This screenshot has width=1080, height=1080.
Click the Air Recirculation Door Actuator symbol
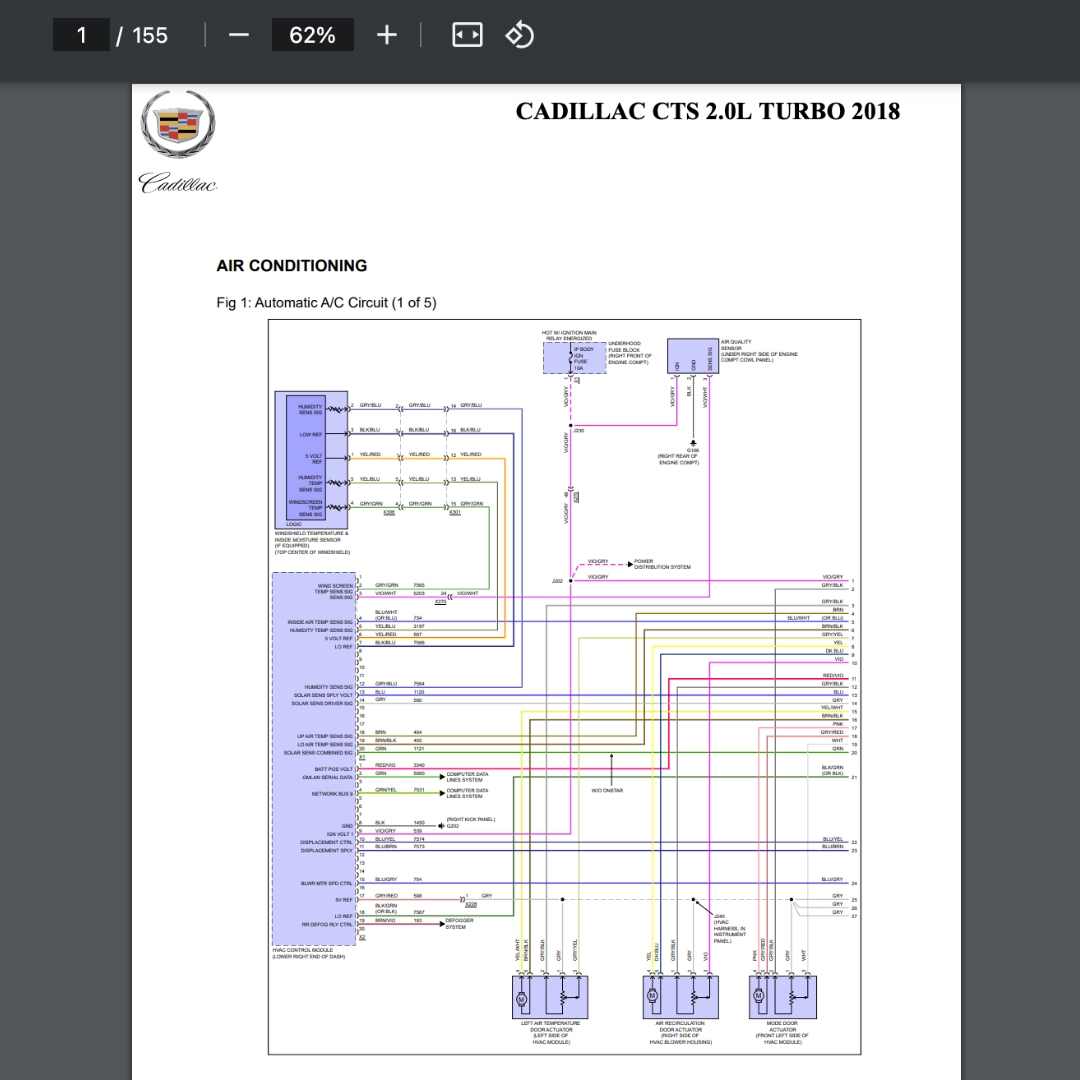point(681,997)
